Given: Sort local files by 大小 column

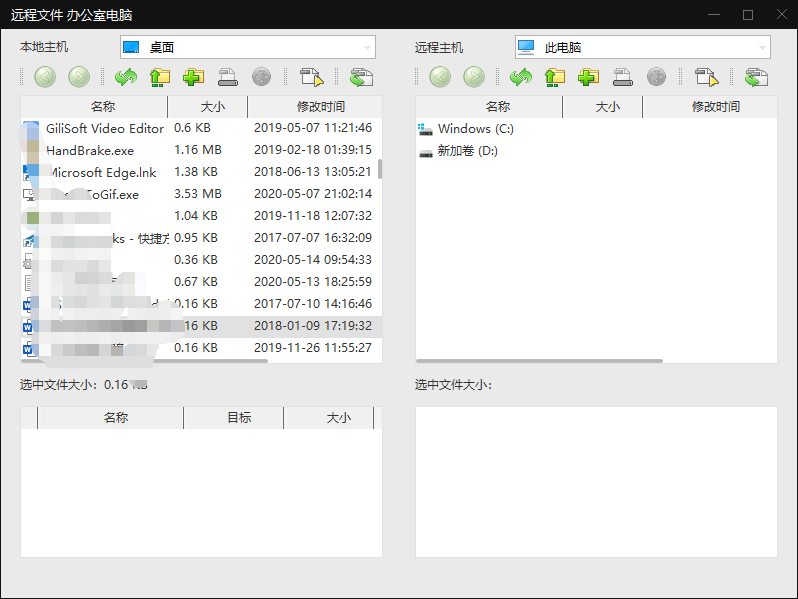Looking at the screenshot, I should (x=208, y=106).
